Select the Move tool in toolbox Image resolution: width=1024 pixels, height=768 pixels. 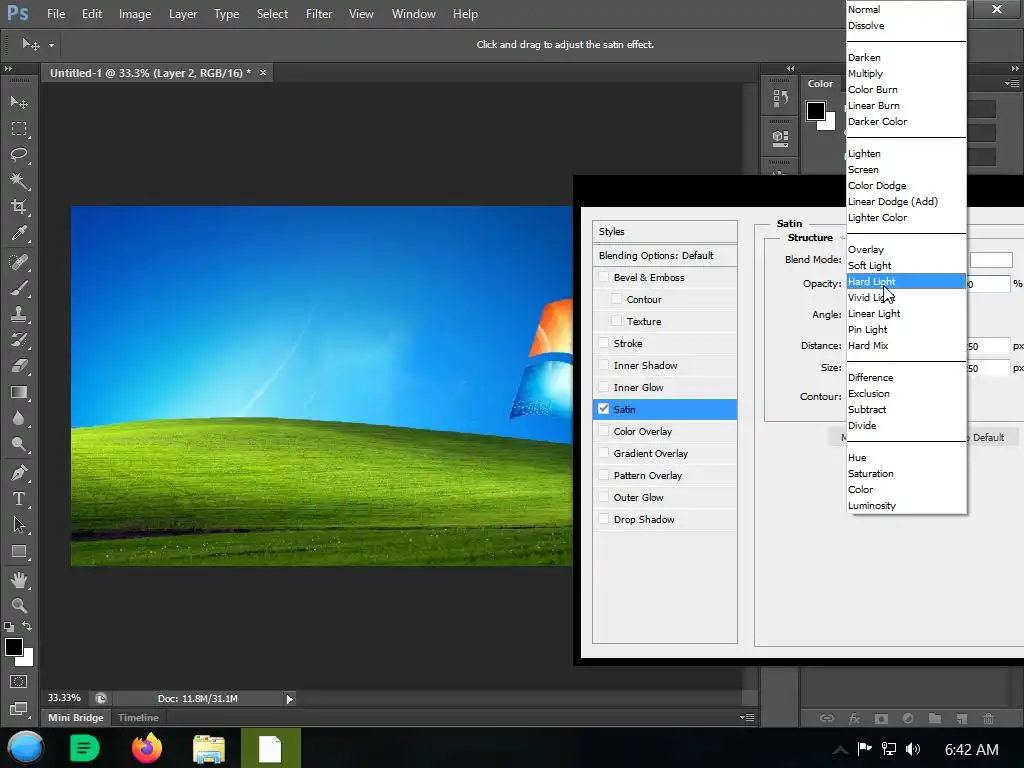point(19,102)
